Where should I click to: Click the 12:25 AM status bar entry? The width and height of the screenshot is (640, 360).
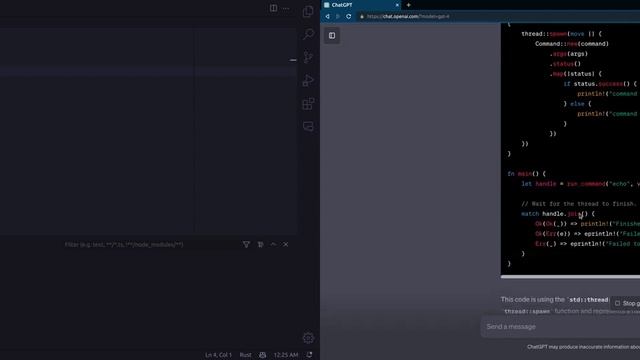[x=286, y=355]
